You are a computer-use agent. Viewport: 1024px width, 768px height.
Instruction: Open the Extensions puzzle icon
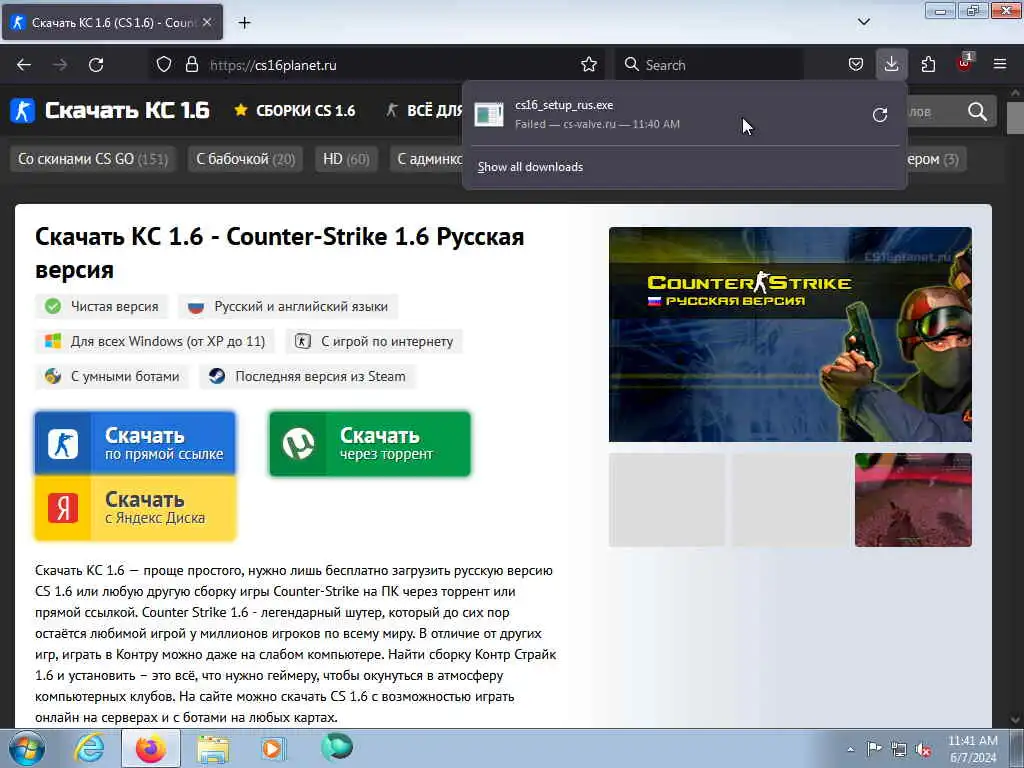928,65
